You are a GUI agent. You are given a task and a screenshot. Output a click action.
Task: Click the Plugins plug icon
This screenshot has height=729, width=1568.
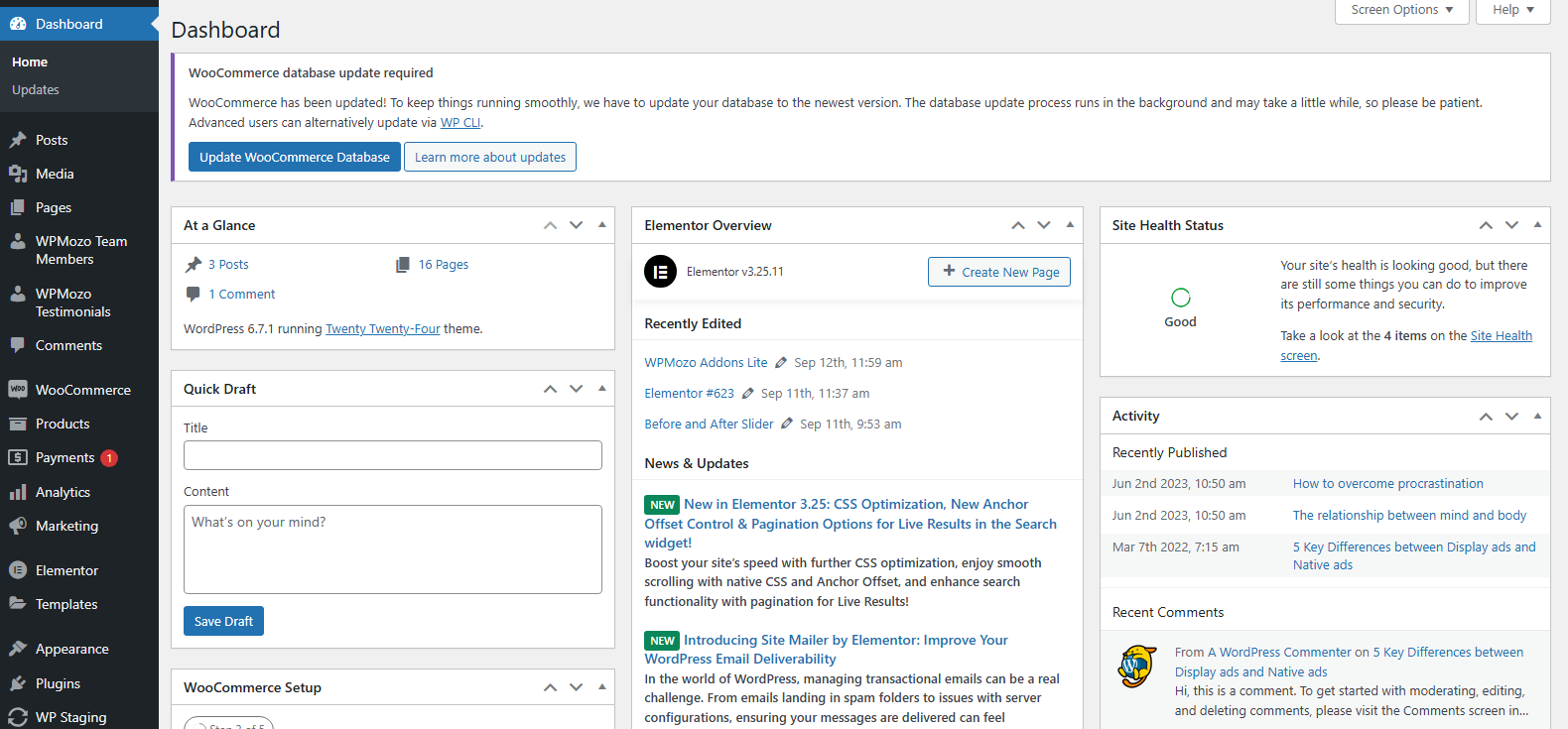point(18,683)
